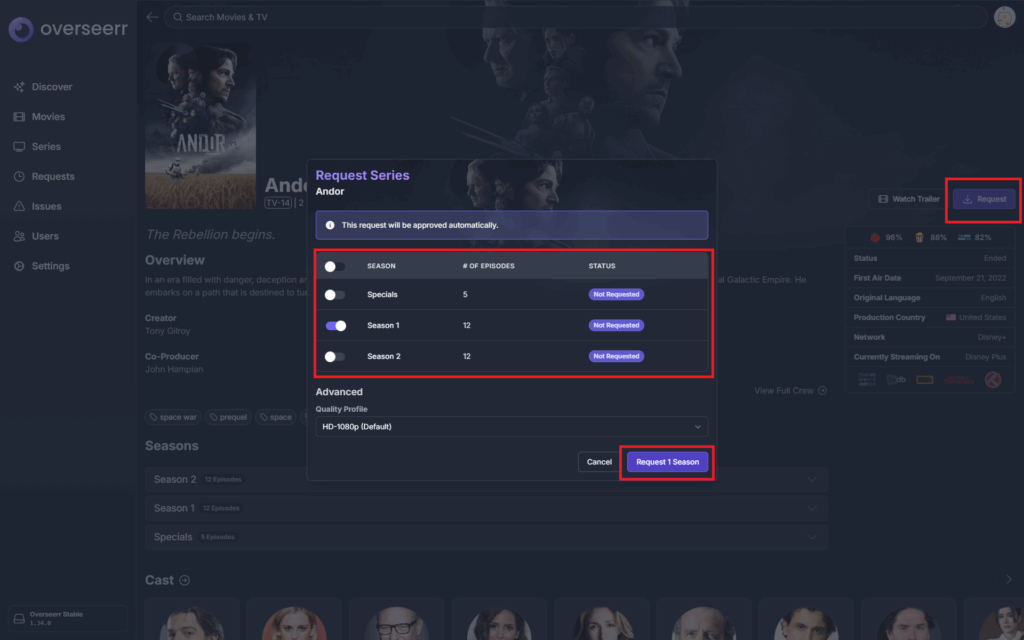The width and height of the screenshot is (1024, 640).
Task: Open Requests in the sidebar
Action: [x=44, y=176]
